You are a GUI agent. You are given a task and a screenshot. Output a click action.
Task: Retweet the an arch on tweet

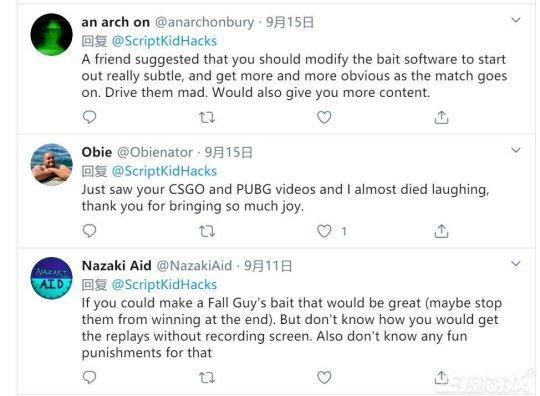207,118
